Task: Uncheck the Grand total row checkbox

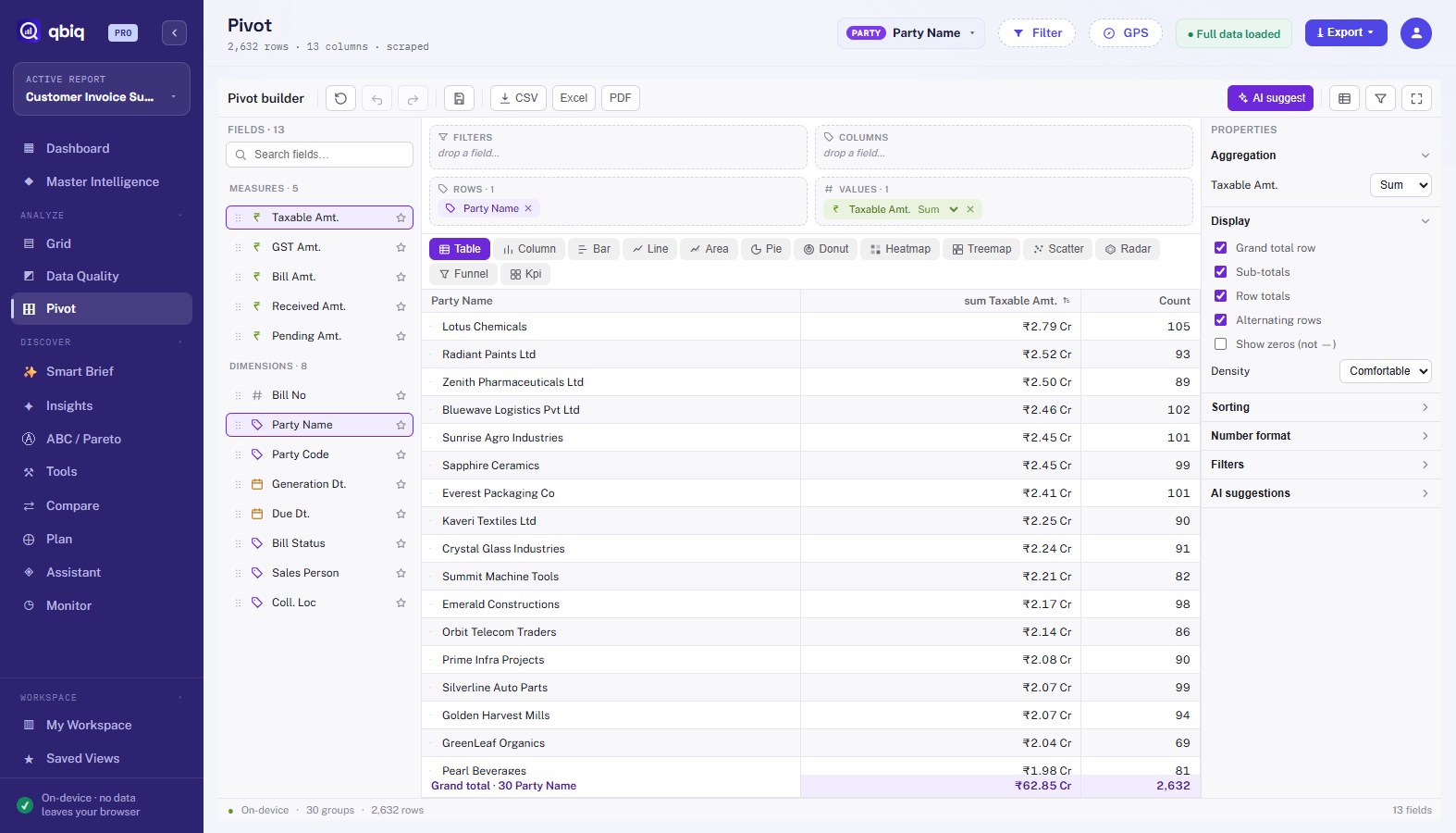Action: click(x=1220, y=248)
